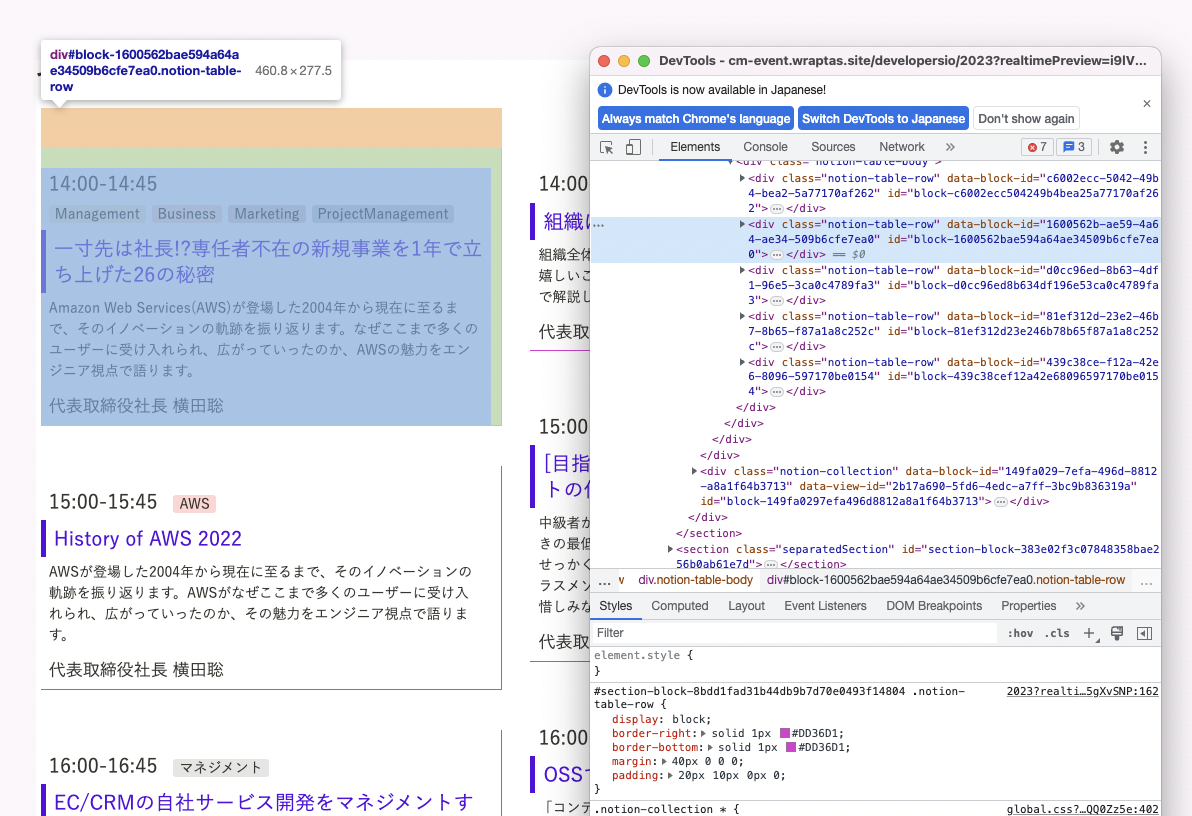
Task: Click the AWS tag label
Action: pos(195,503)
